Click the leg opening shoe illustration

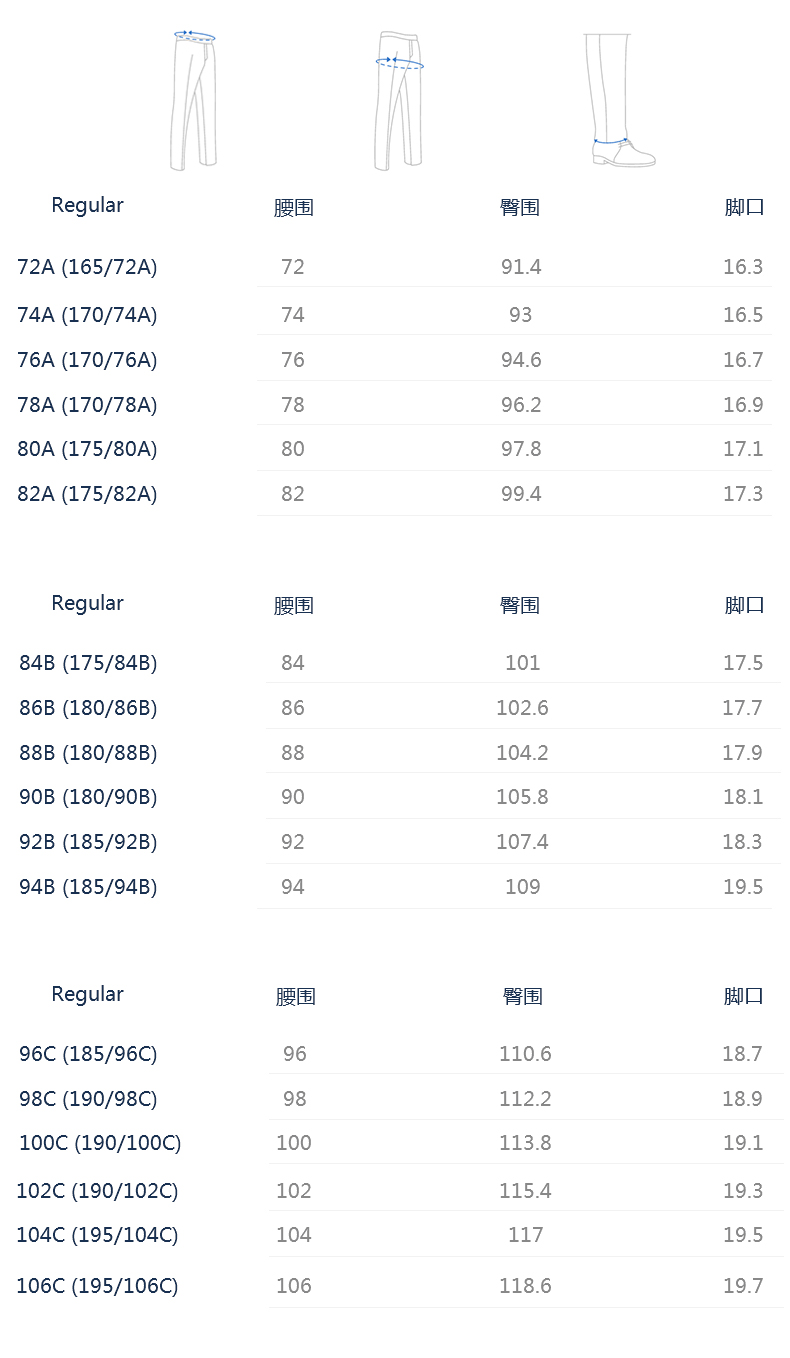(619, 100)
